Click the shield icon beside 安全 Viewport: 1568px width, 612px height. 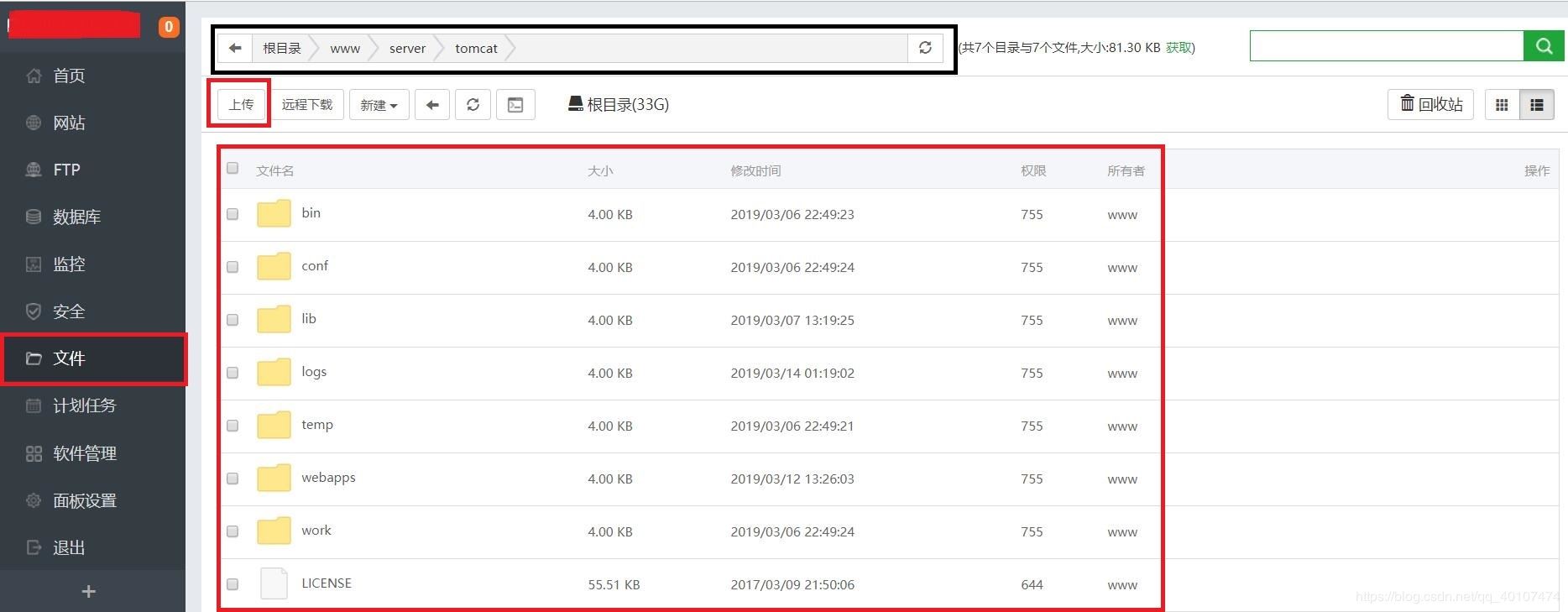pyautogui.click(x=34, y=311)
